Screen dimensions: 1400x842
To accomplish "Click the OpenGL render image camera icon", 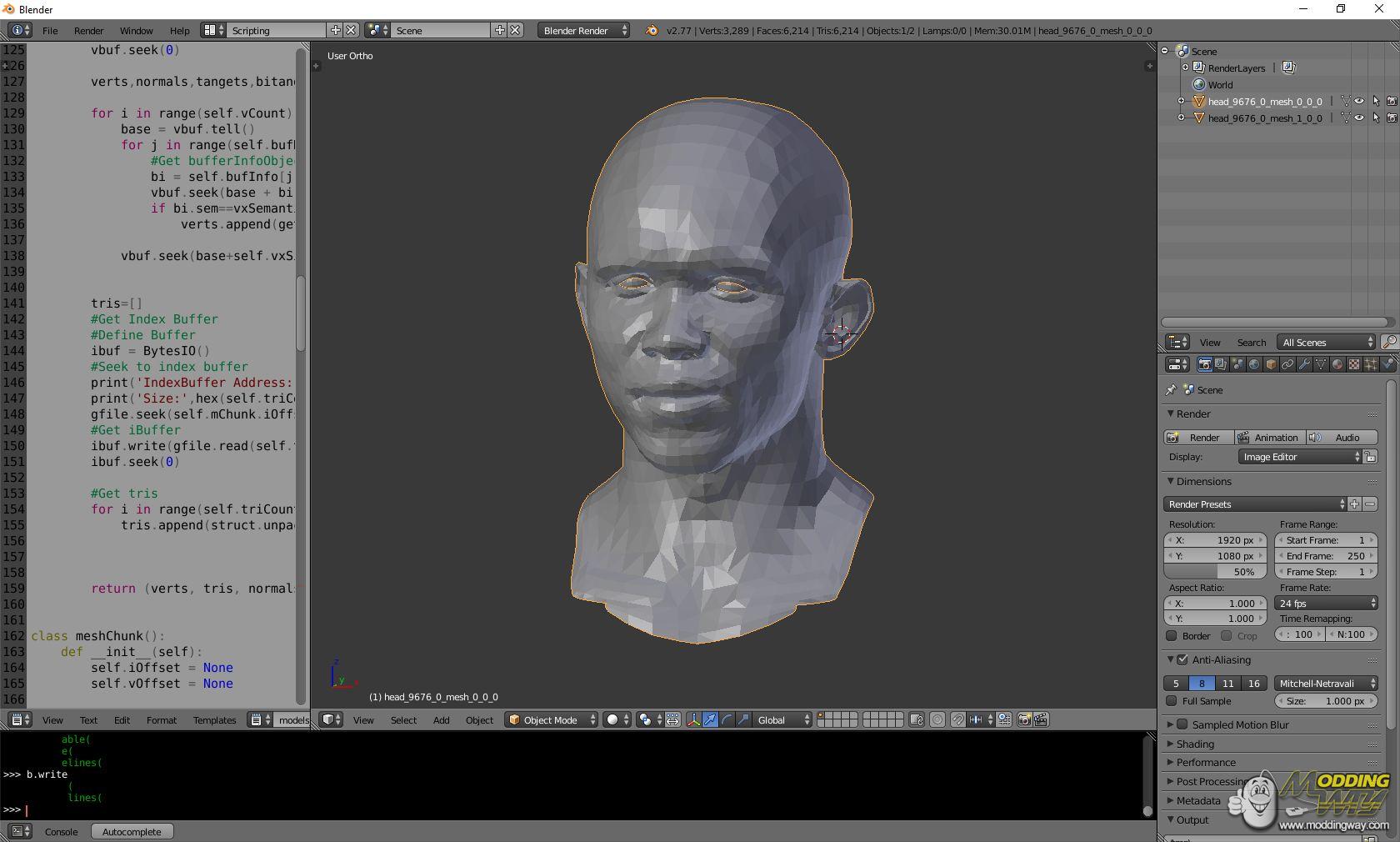I will [1024, 719].
